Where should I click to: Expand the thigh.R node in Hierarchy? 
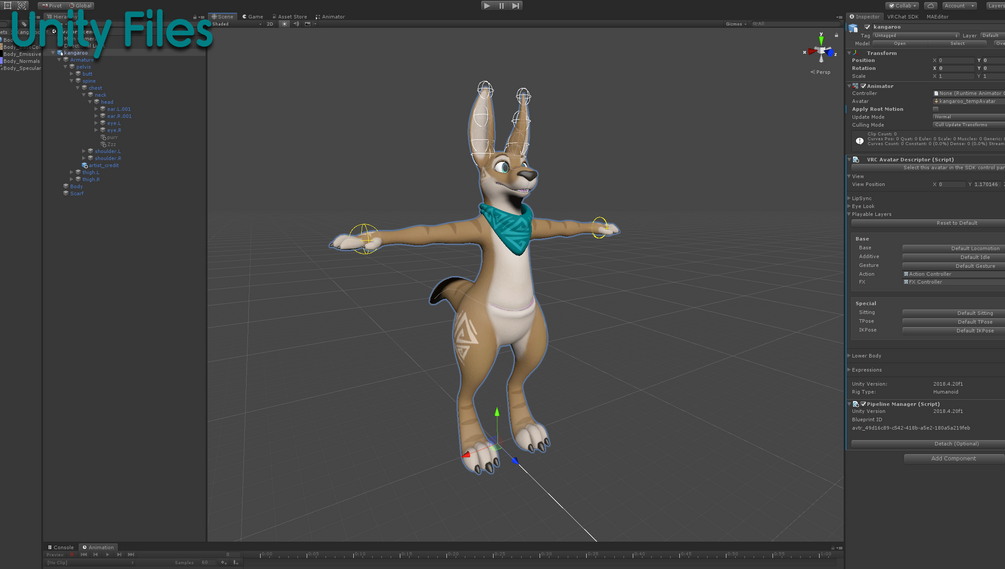(x=72, y=179)
